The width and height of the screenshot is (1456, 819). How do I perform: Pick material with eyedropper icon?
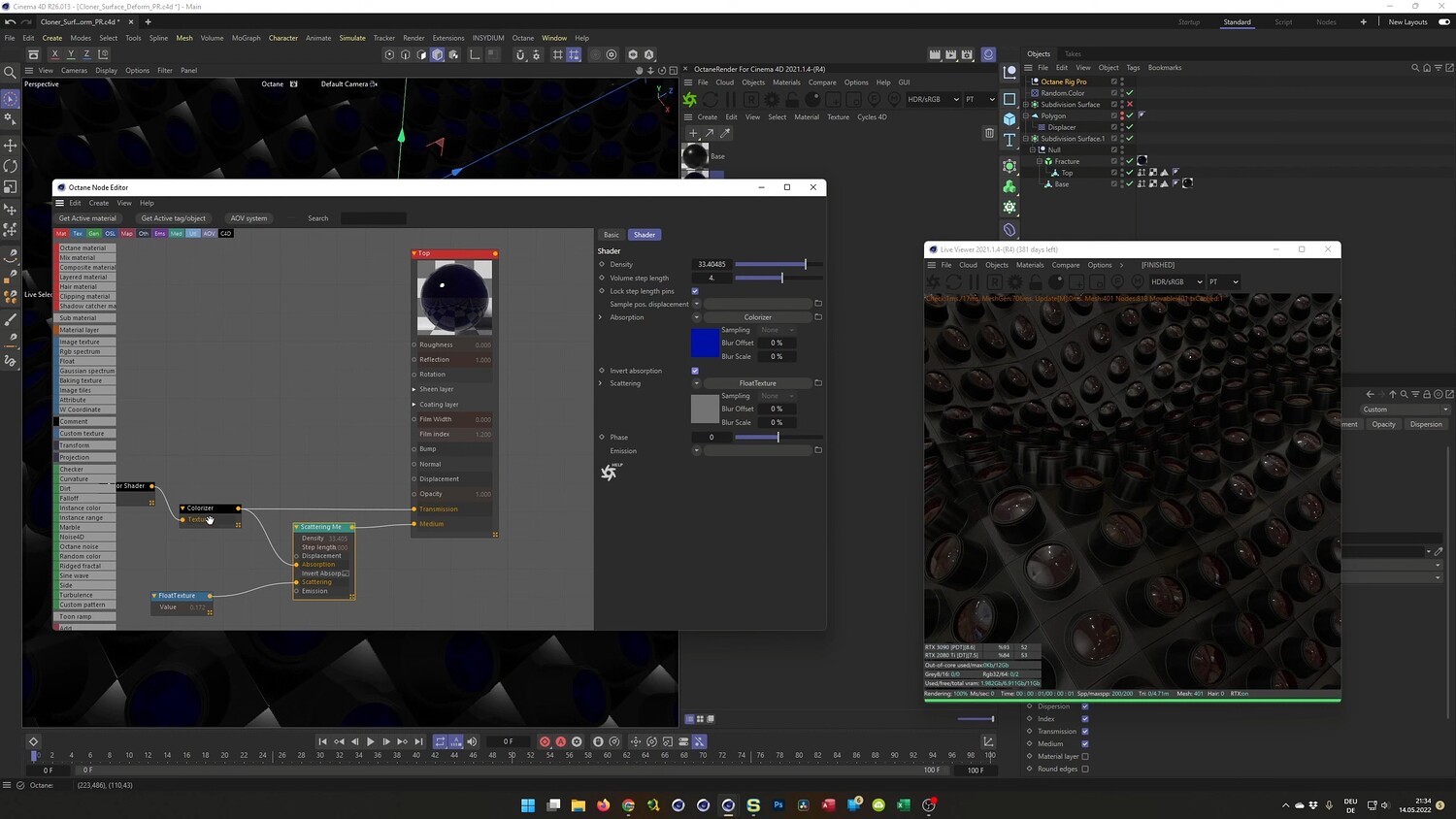pos(725,133)
